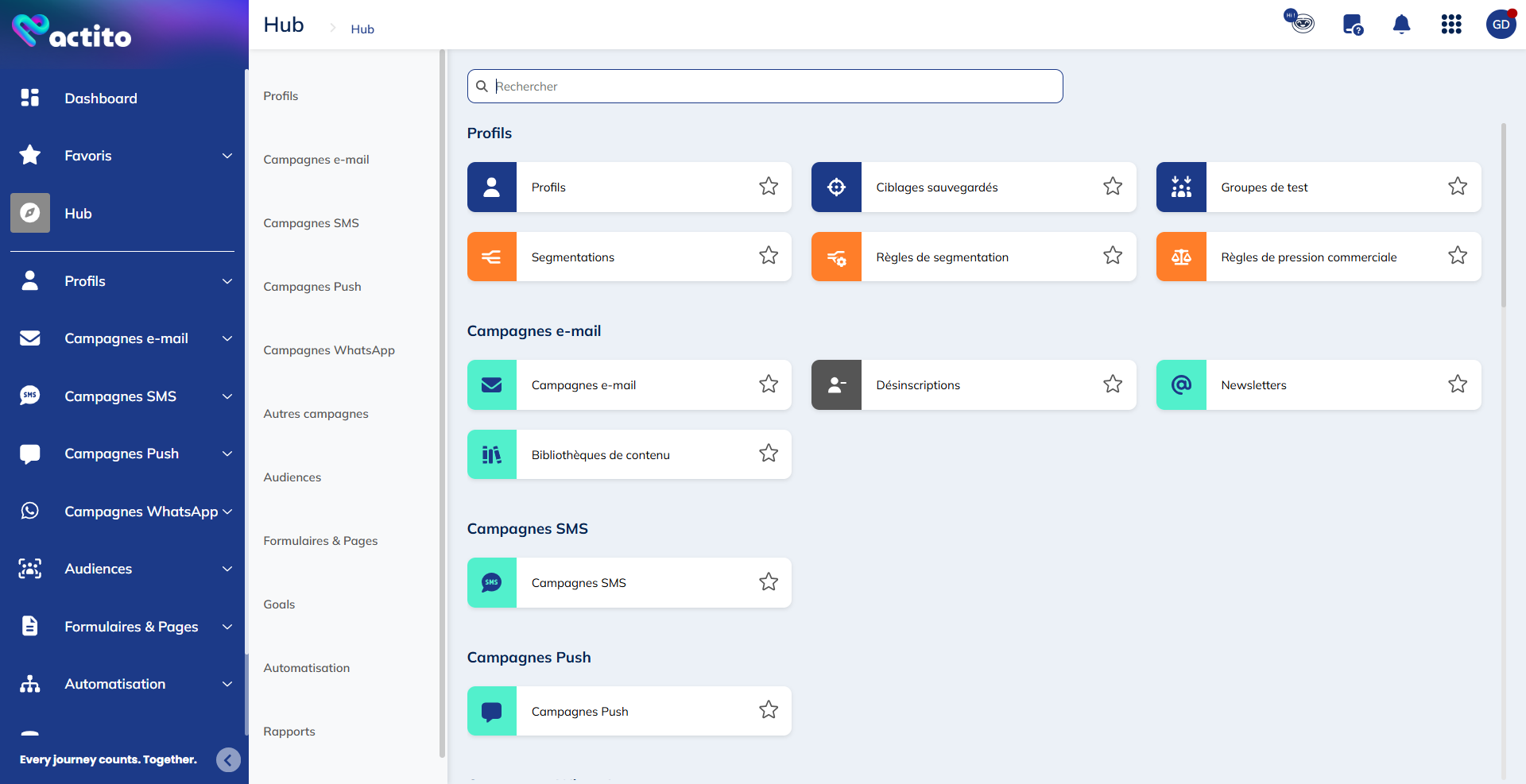Open the help assistant mascot icon
1526x784 pixels.
(x=1300, y=21)
